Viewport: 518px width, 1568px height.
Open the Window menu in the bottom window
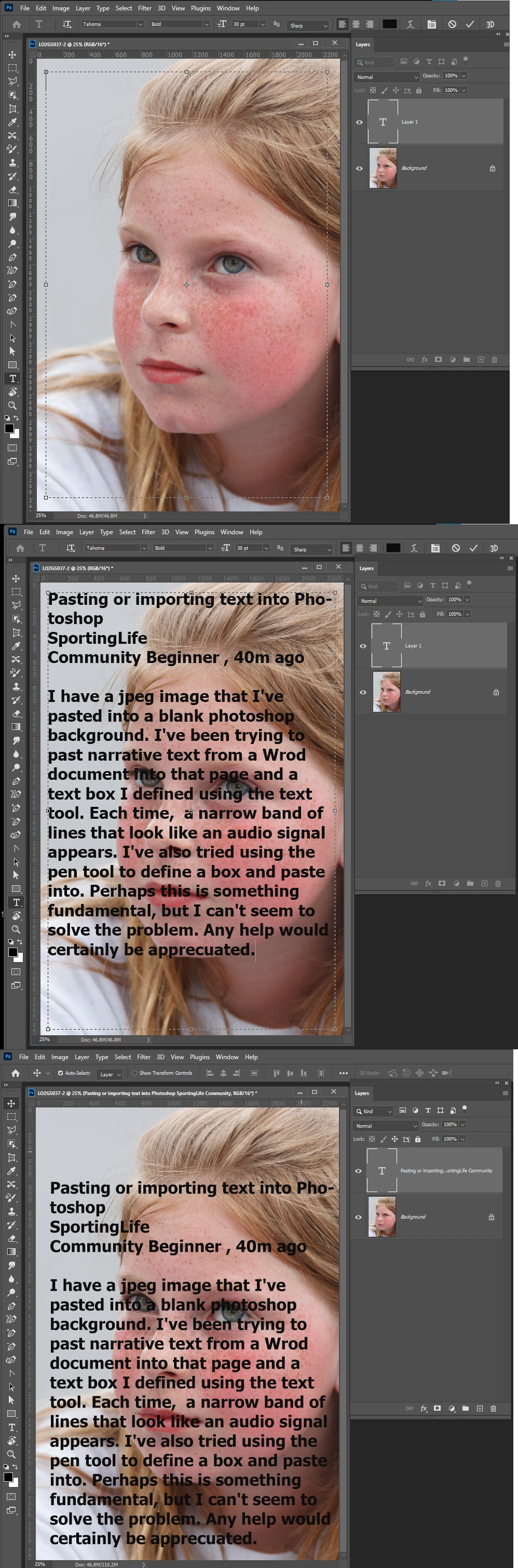tap(227, 1057)
